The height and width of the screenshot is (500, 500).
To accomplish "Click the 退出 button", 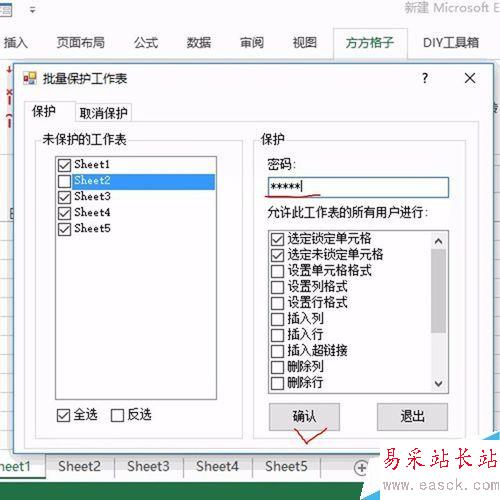I will tap(412, 417).
